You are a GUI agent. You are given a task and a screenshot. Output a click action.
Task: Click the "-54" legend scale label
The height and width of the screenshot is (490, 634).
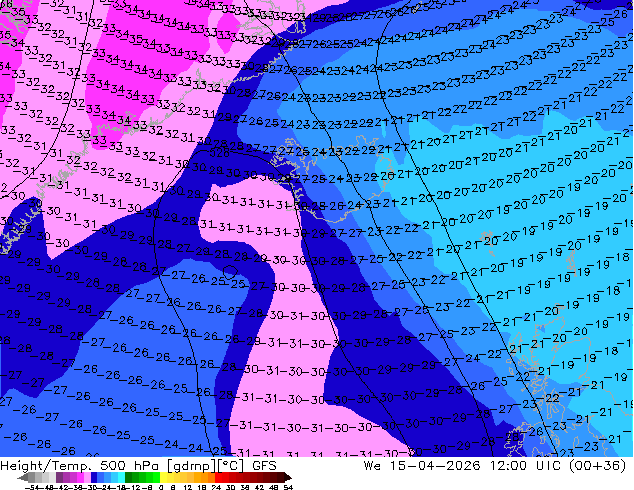pos(31,487)
